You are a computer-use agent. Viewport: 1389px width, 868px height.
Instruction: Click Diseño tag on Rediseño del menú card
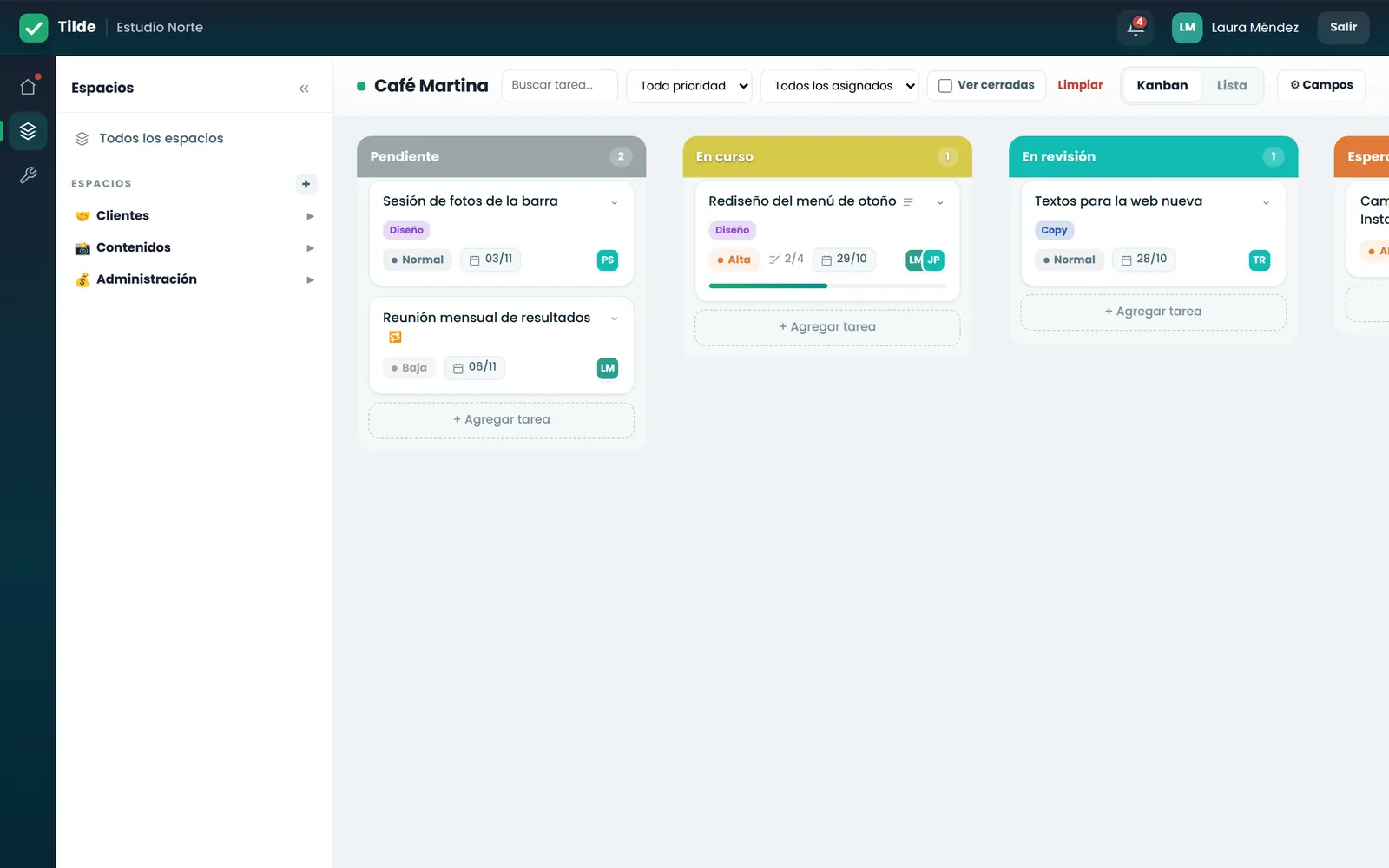click(x=732, y=230)
